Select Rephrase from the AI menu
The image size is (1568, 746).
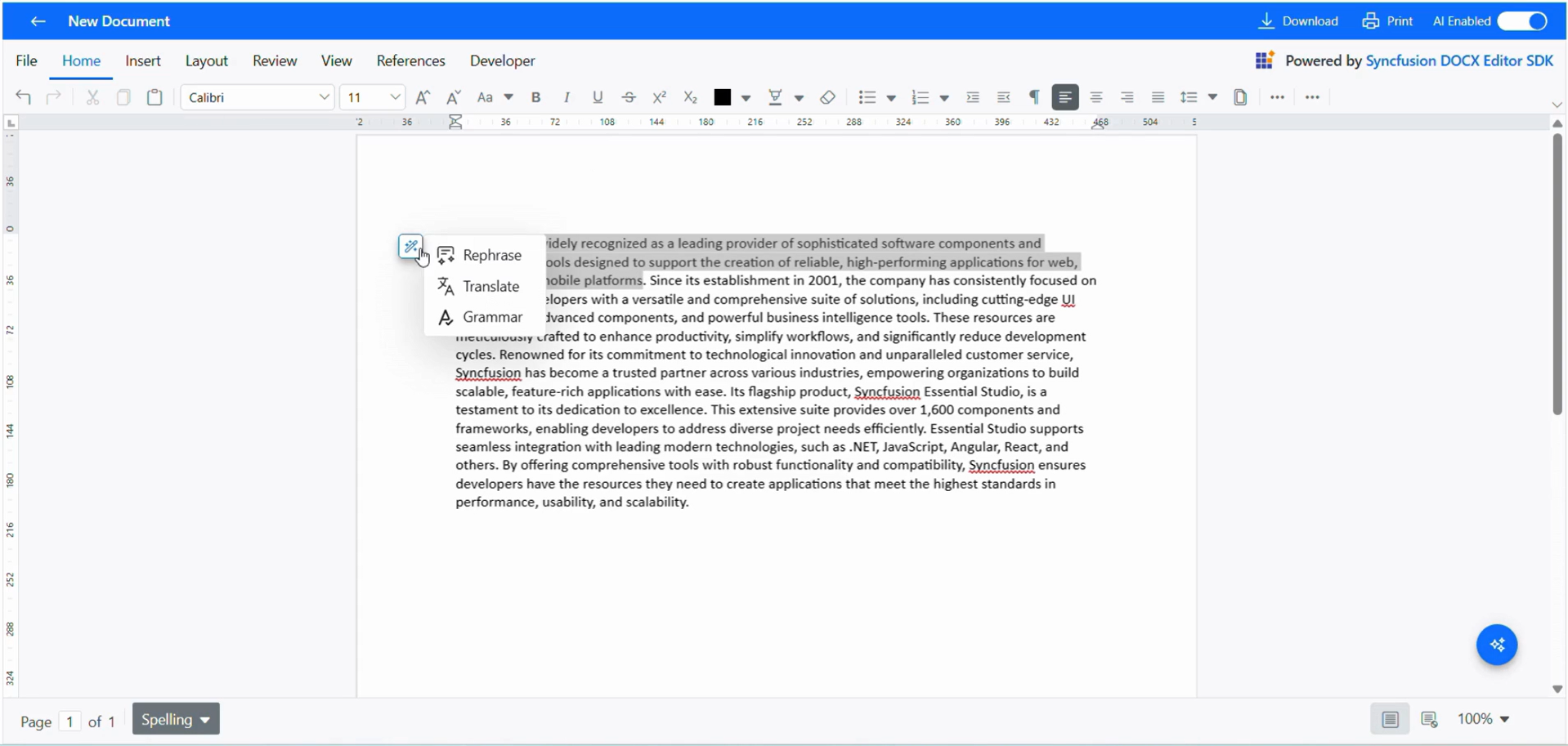491,255
